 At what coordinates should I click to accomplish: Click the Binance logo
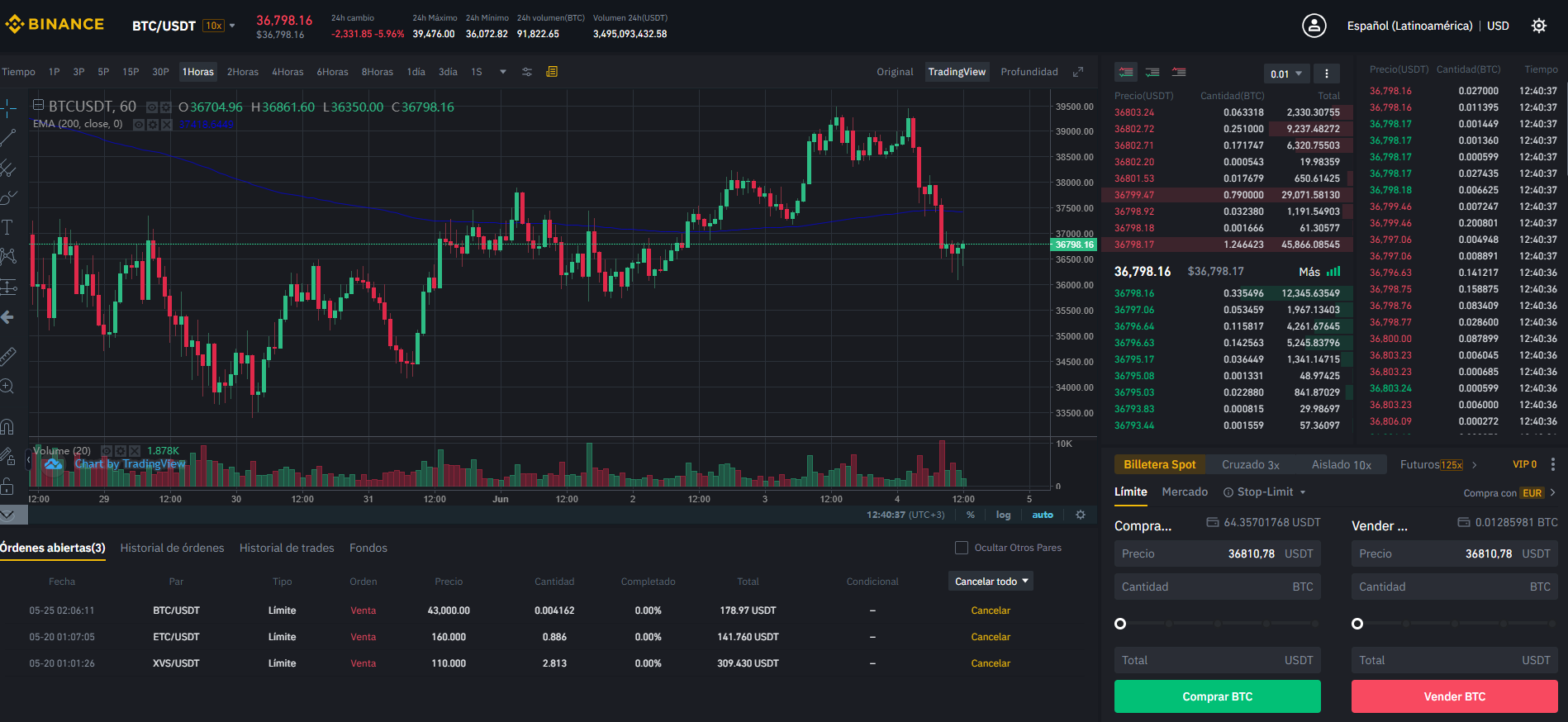click(x=55, y=25)
